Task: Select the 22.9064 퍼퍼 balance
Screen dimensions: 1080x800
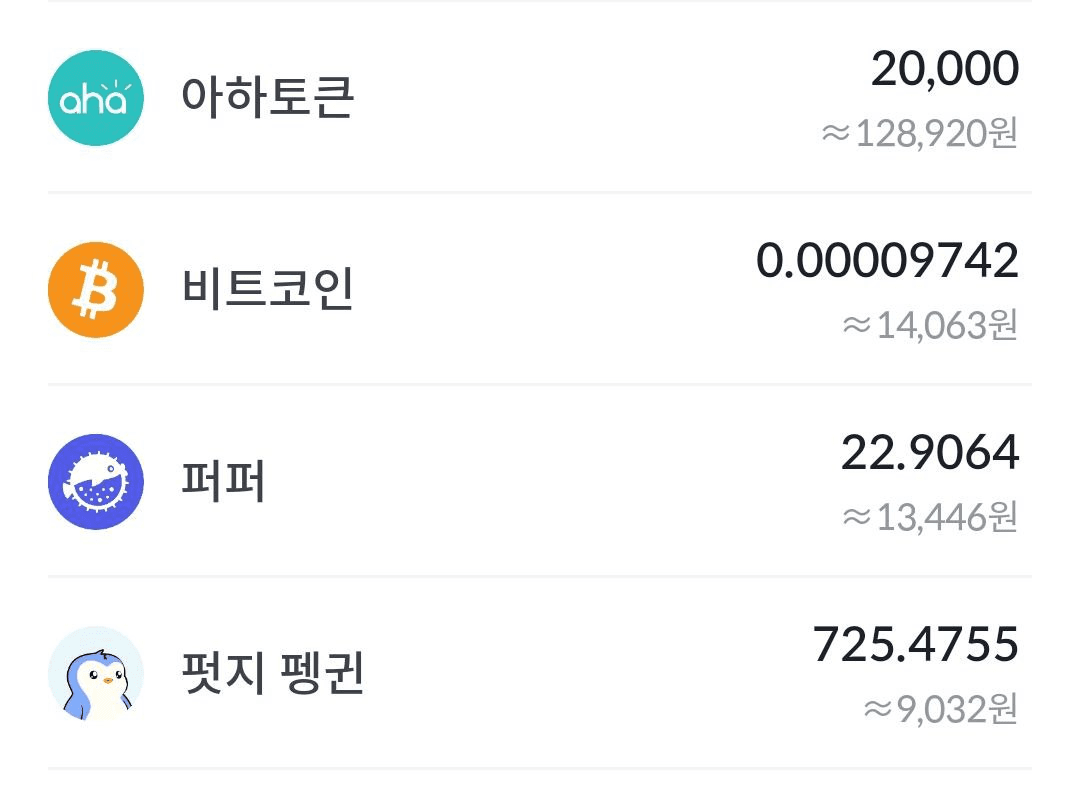Action: pyautogui.click(x=930, y=453)
